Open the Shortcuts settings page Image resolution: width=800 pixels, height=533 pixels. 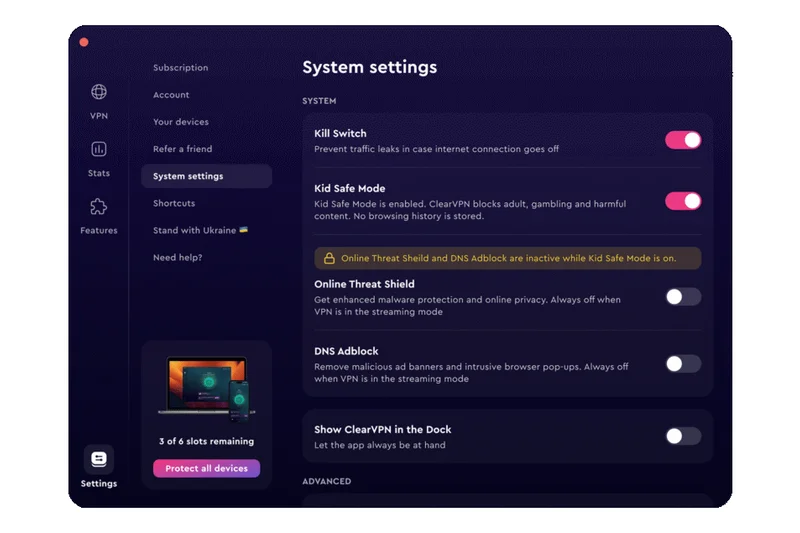point(174,203)
